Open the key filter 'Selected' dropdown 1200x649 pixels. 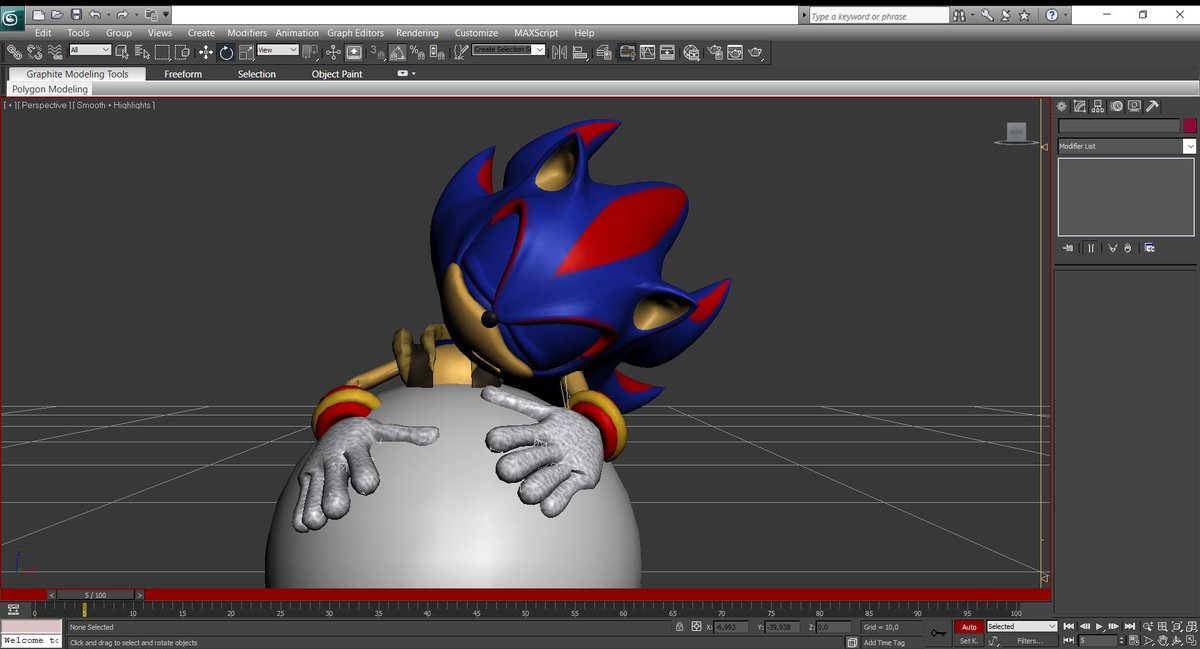click(1022, 626)
